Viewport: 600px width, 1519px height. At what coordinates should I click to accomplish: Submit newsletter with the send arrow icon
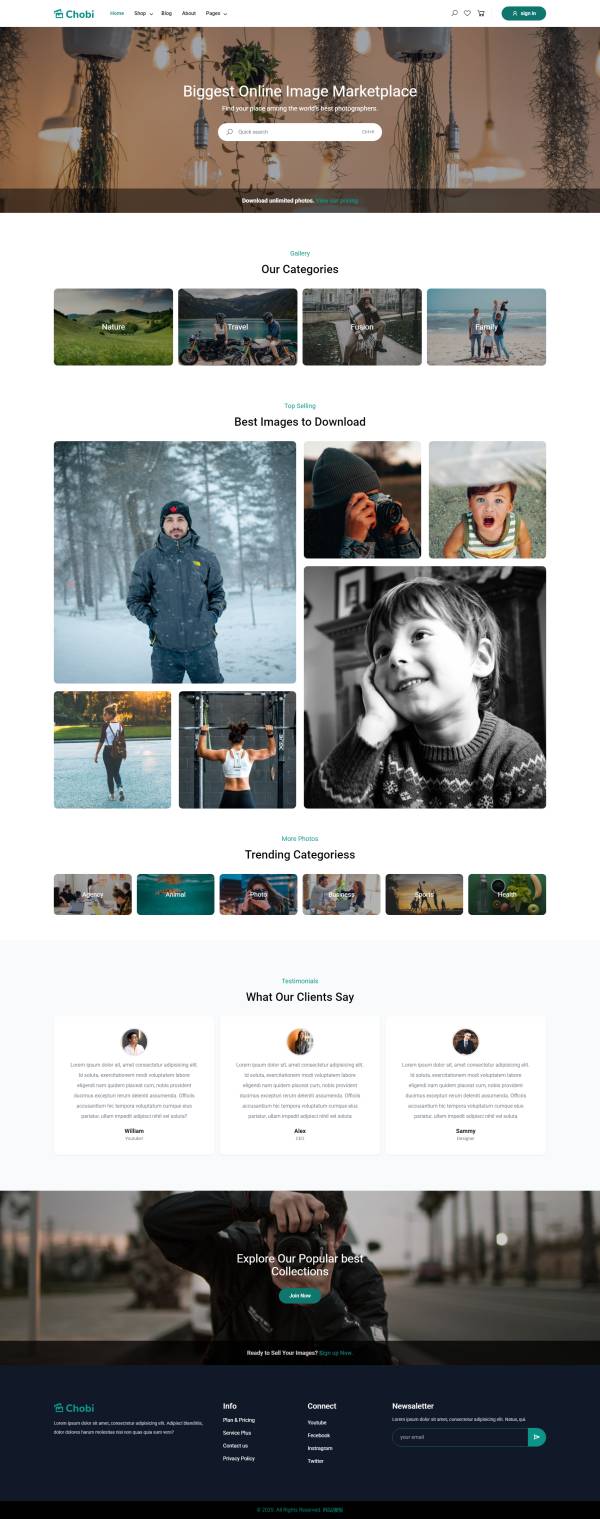coord(537,1437)
